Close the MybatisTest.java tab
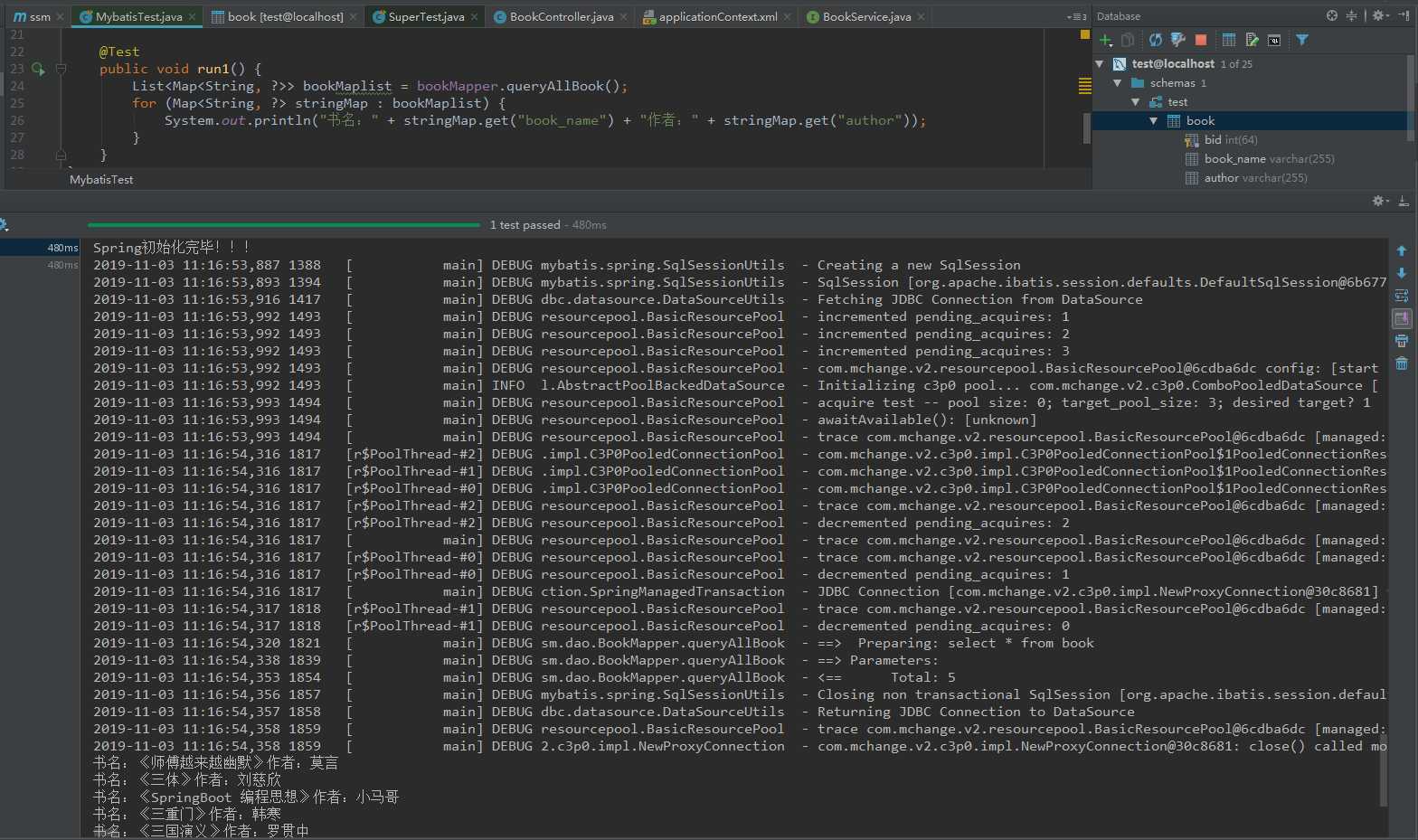This screenshot has height=840, width=1418. click(192, 16)
